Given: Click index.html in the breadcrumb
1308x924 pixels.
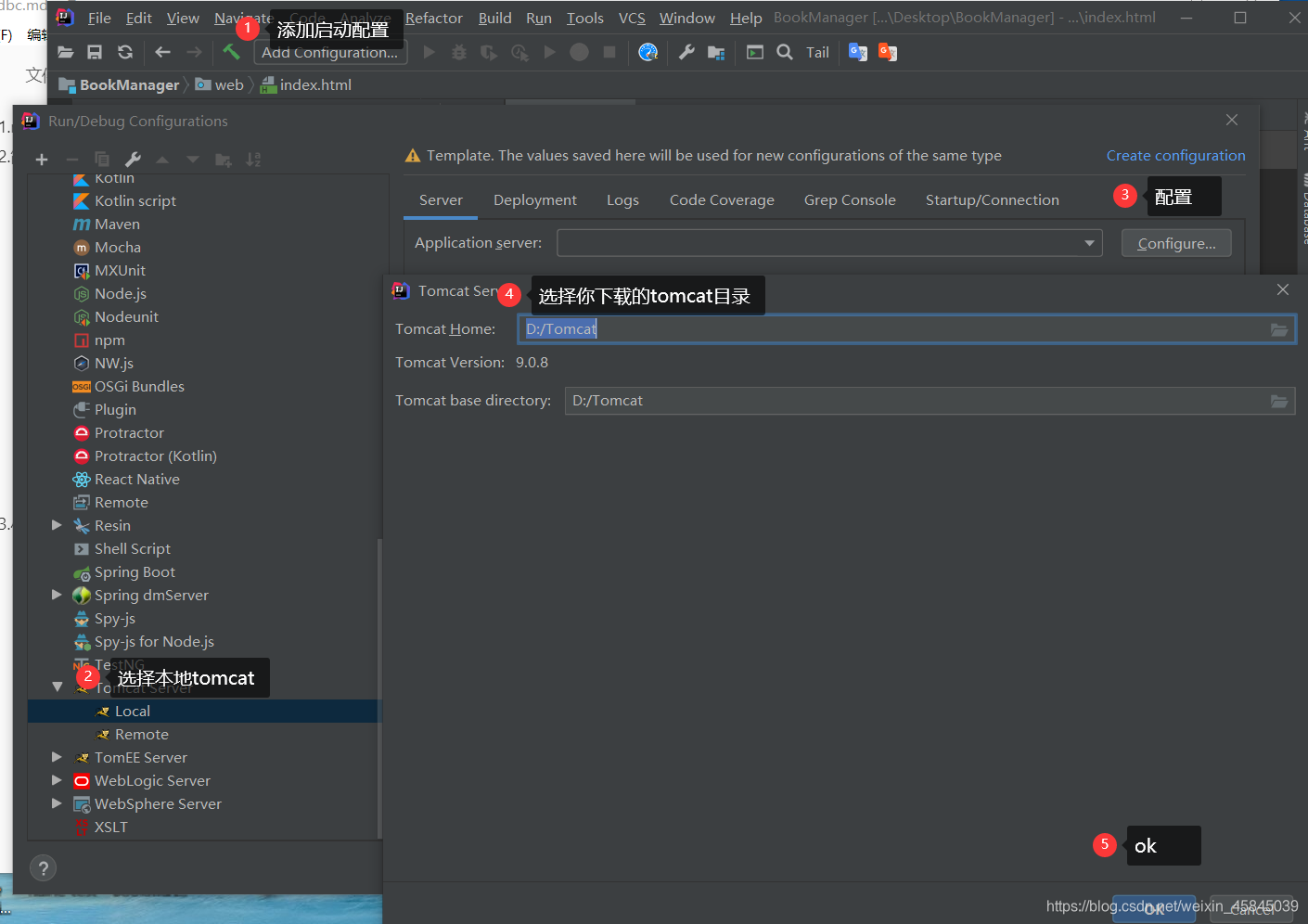Looking at the screenshot, I should pos(315,85).
